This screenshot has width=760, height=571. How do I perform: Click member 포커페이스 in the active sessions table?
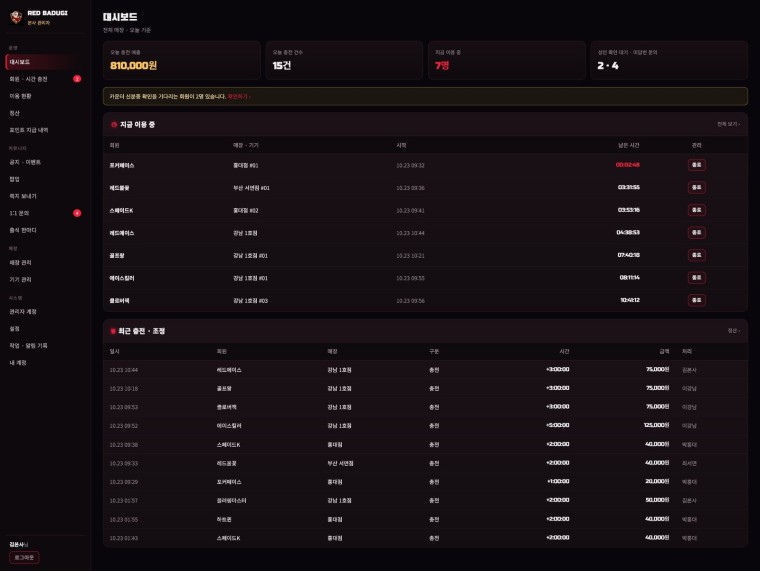coord(122,165)
